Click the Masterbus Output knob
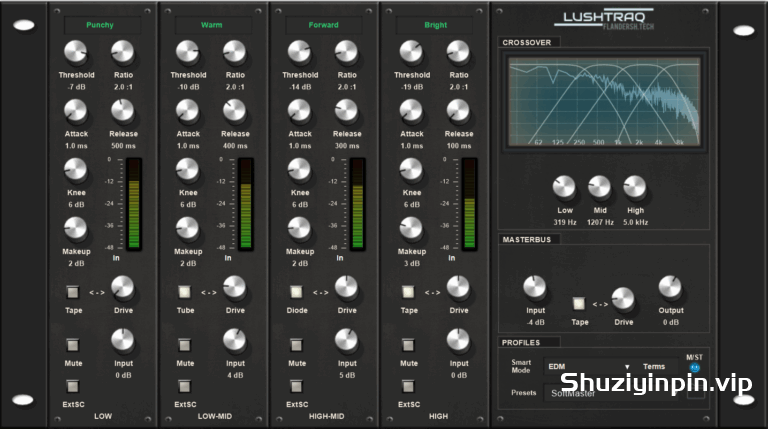 coord(670,287)
